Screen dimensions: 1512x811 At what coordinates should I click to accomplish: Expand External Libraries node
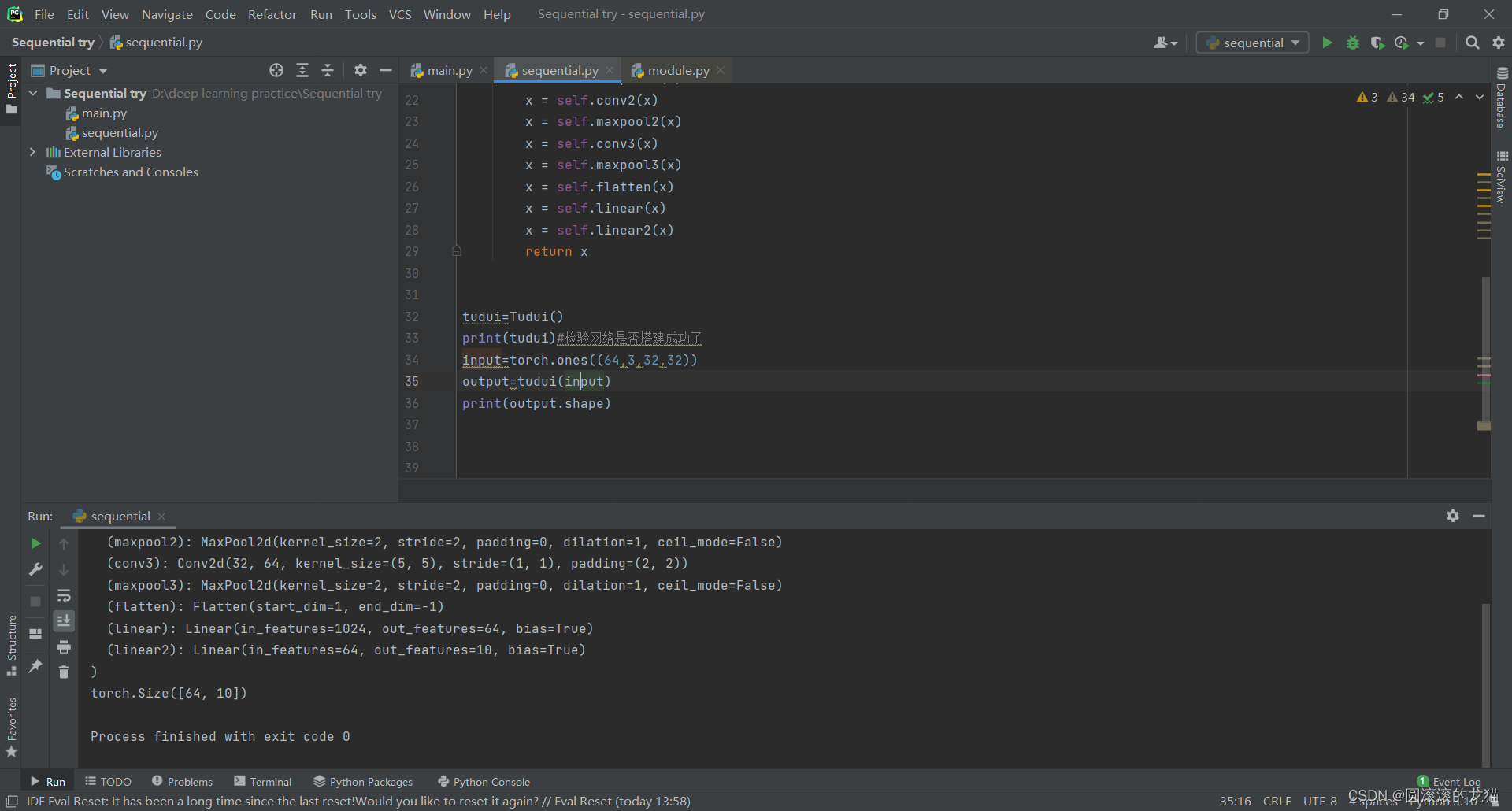33,152
